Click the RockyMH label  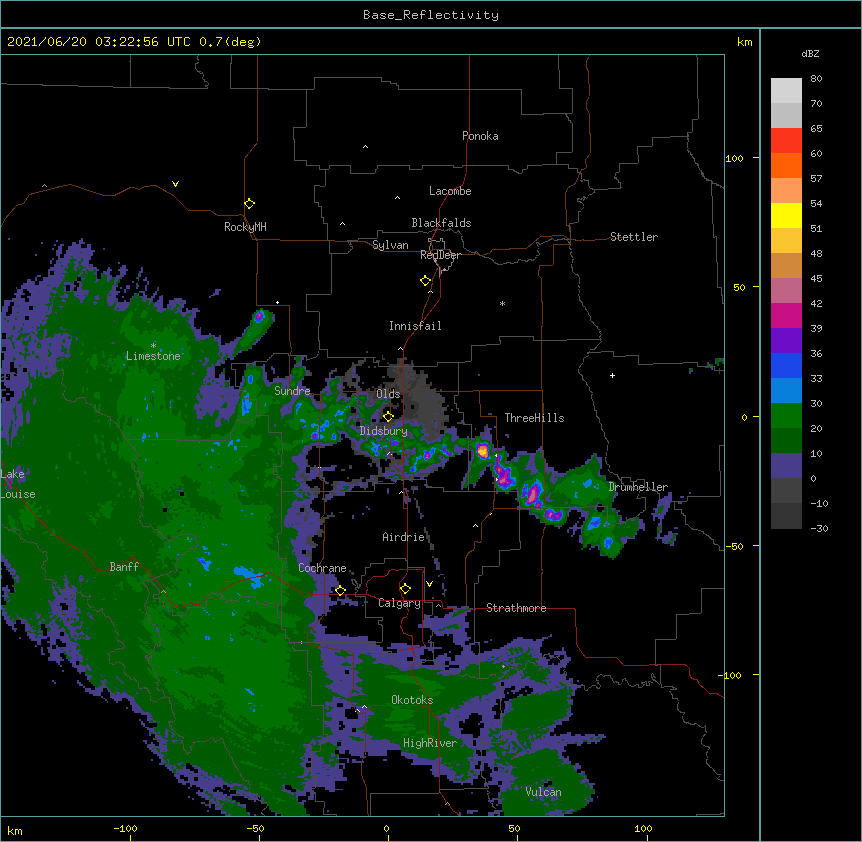coord(245,227)
